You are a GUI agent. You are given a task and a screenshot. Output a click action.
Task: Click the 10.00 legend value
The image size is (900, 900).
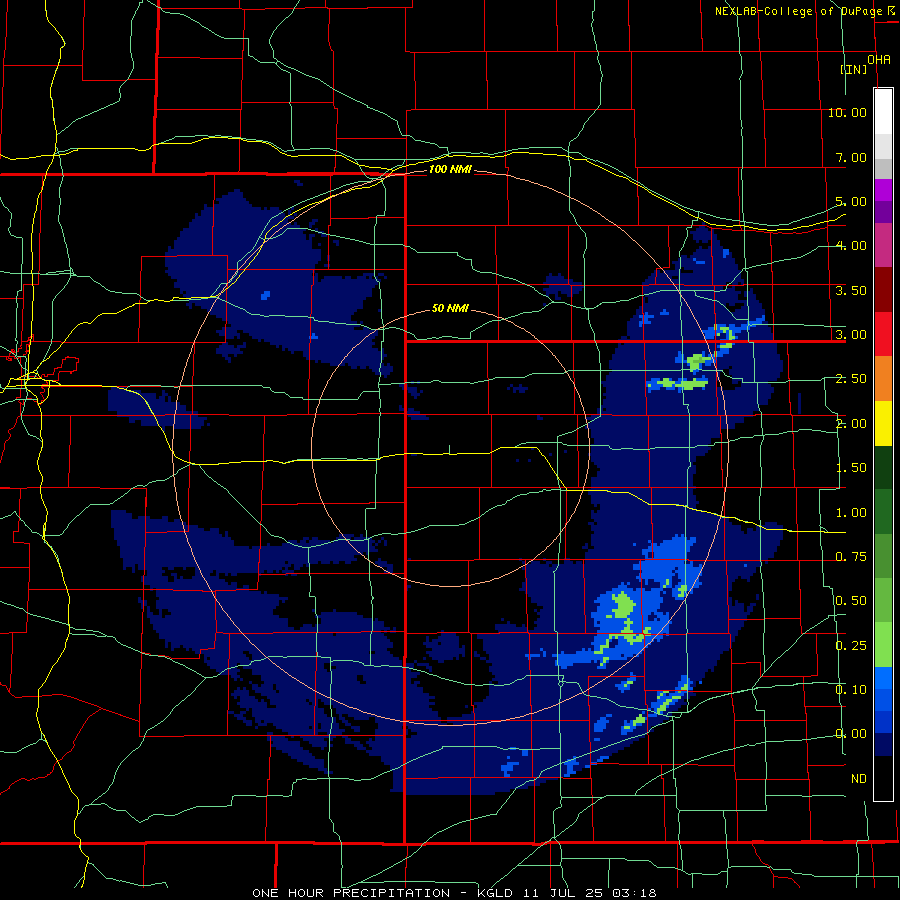(x=847, y=112)
